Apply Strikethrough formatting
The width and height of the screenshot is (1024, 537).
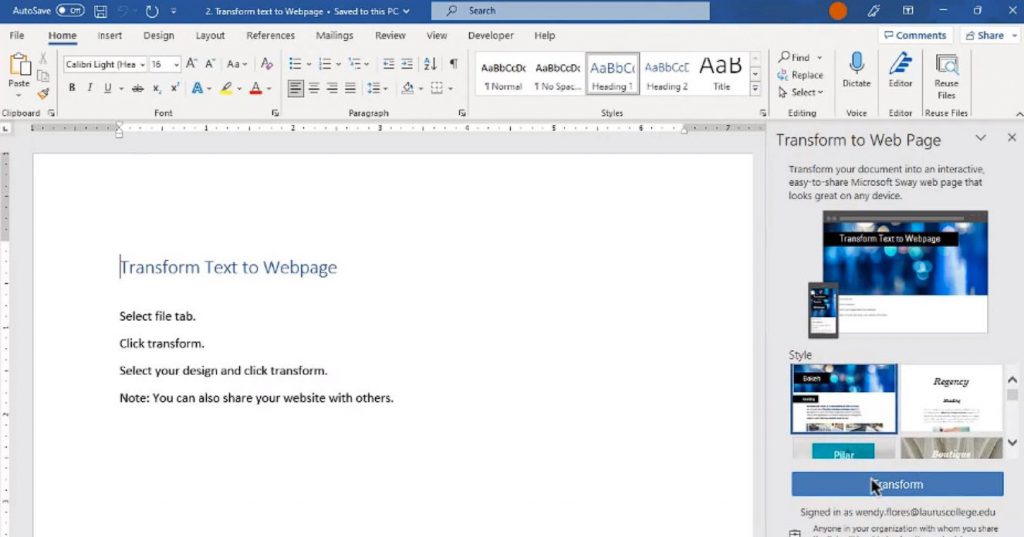(x=137, y=88)
